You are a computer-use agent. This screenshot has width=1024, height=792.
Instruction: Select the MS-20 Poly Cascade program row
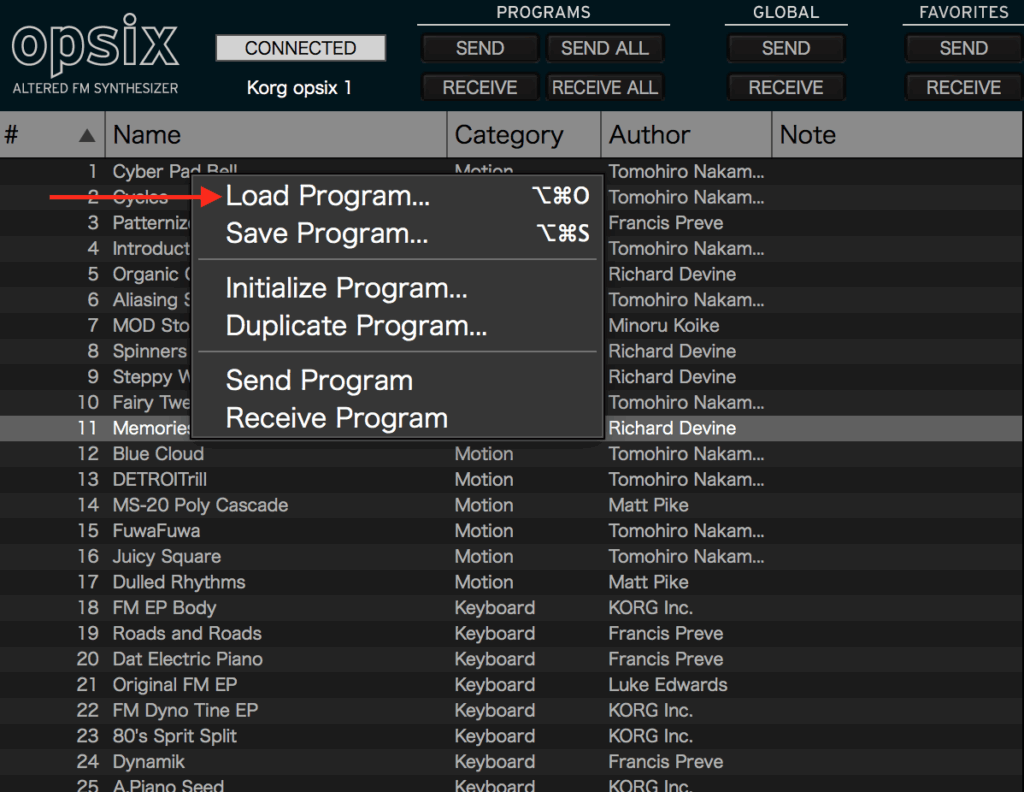[x=200, y=505]
